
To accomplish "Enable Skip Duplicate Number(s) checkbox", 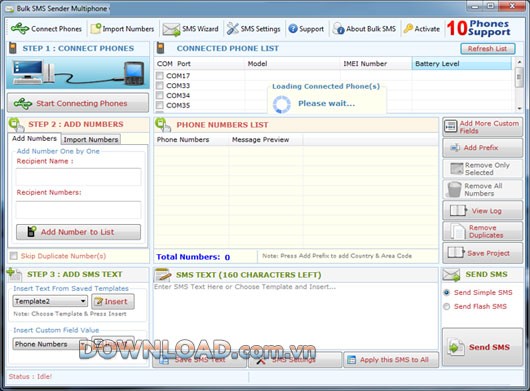I will pyautogui.click(x=14, y=256).
